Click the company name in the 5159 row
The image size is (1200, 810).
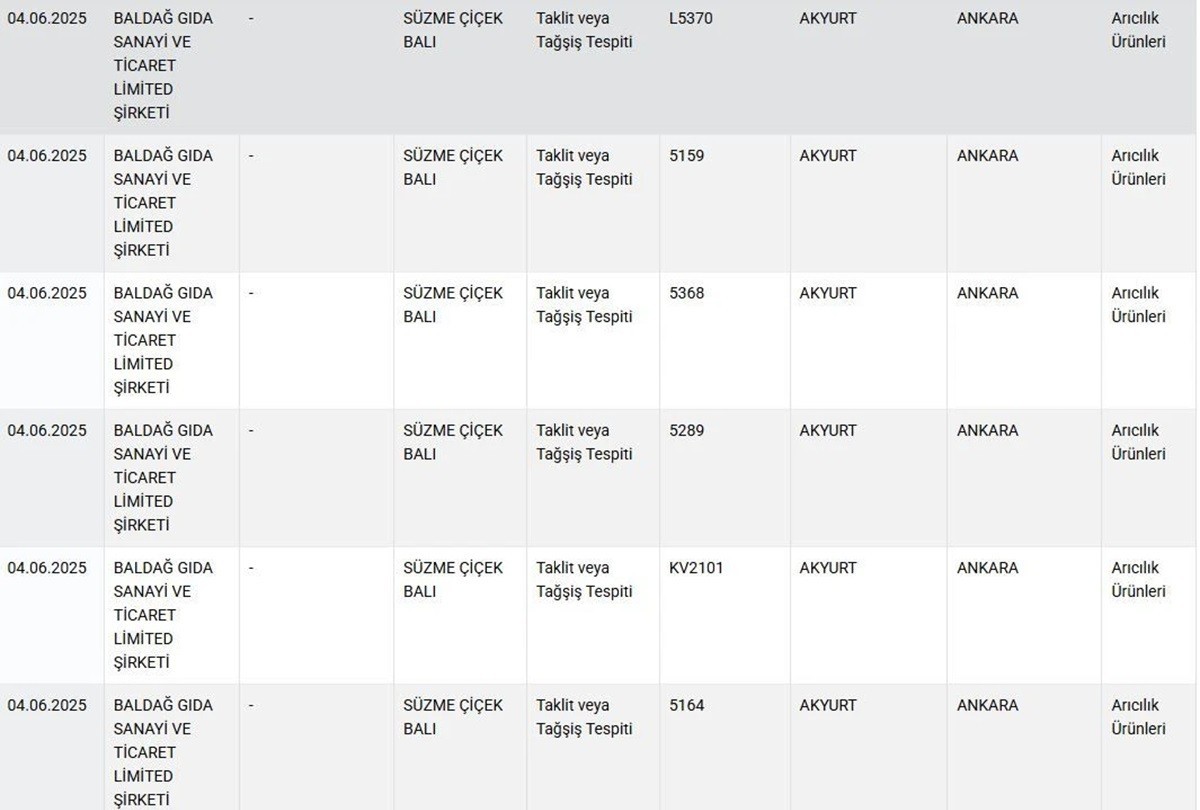pyautogui.click(x=163, y=203)
